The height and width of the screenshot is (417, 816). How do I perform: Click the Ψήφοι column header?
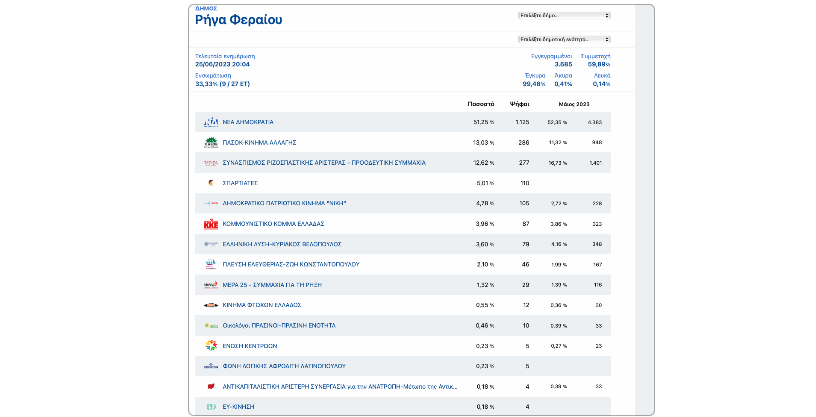[x=519, y=104]
